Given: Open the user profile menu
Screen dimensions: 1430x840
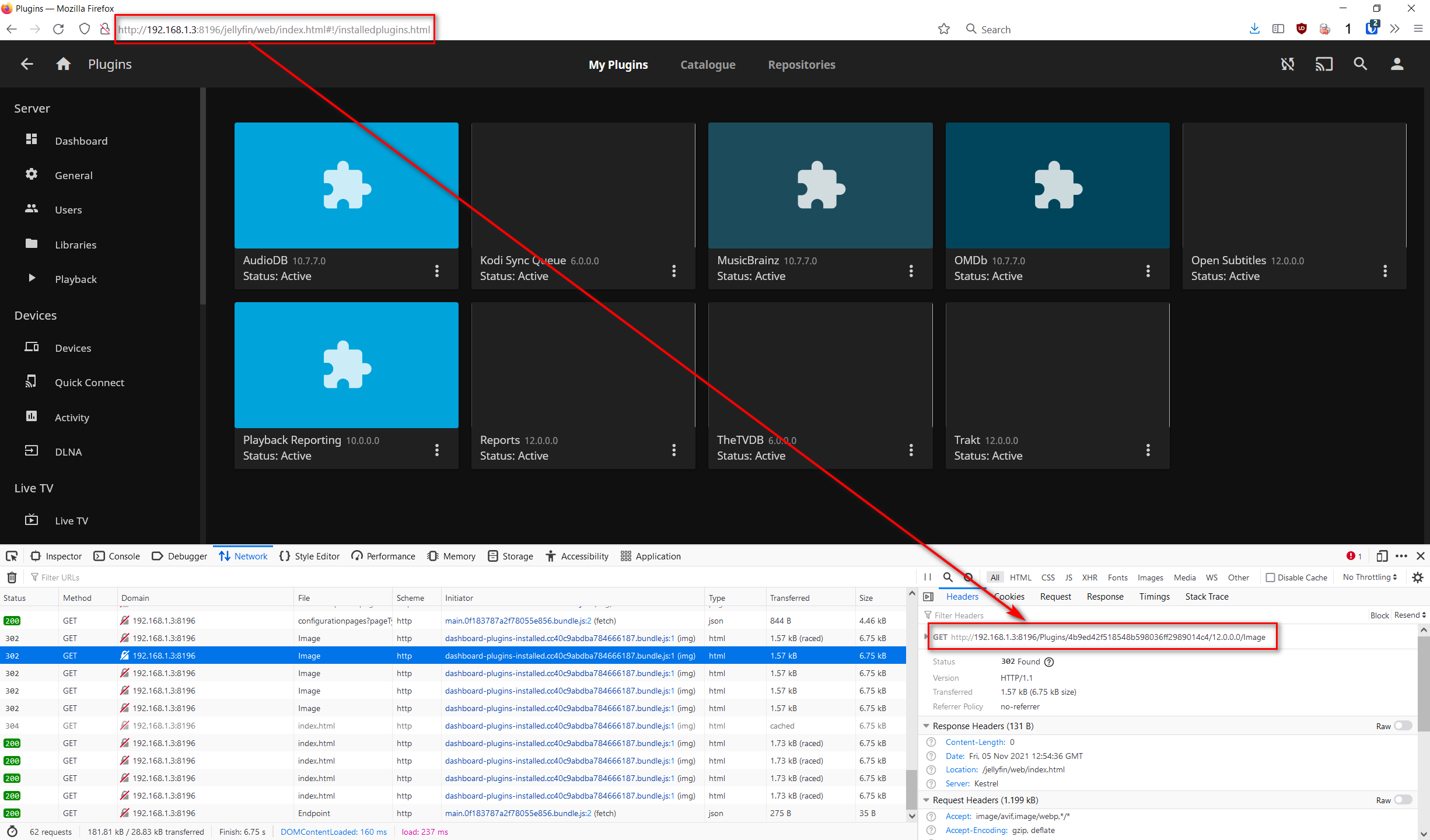Looking at the screenshot, I should point(1397,64).
